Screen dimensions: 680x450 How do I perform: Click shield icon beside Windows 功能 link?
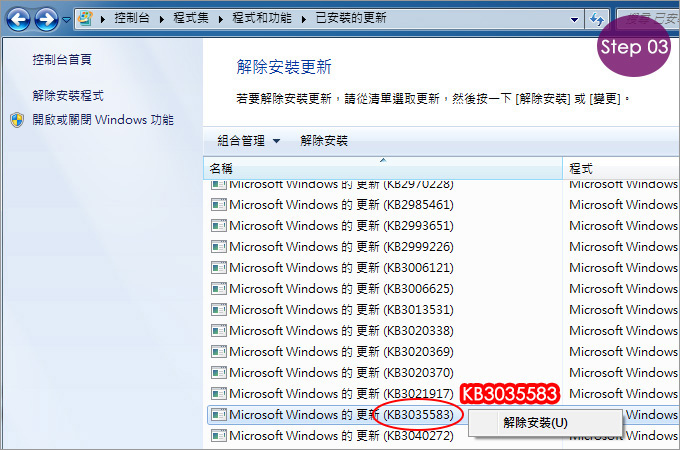[x=17, y=120]
